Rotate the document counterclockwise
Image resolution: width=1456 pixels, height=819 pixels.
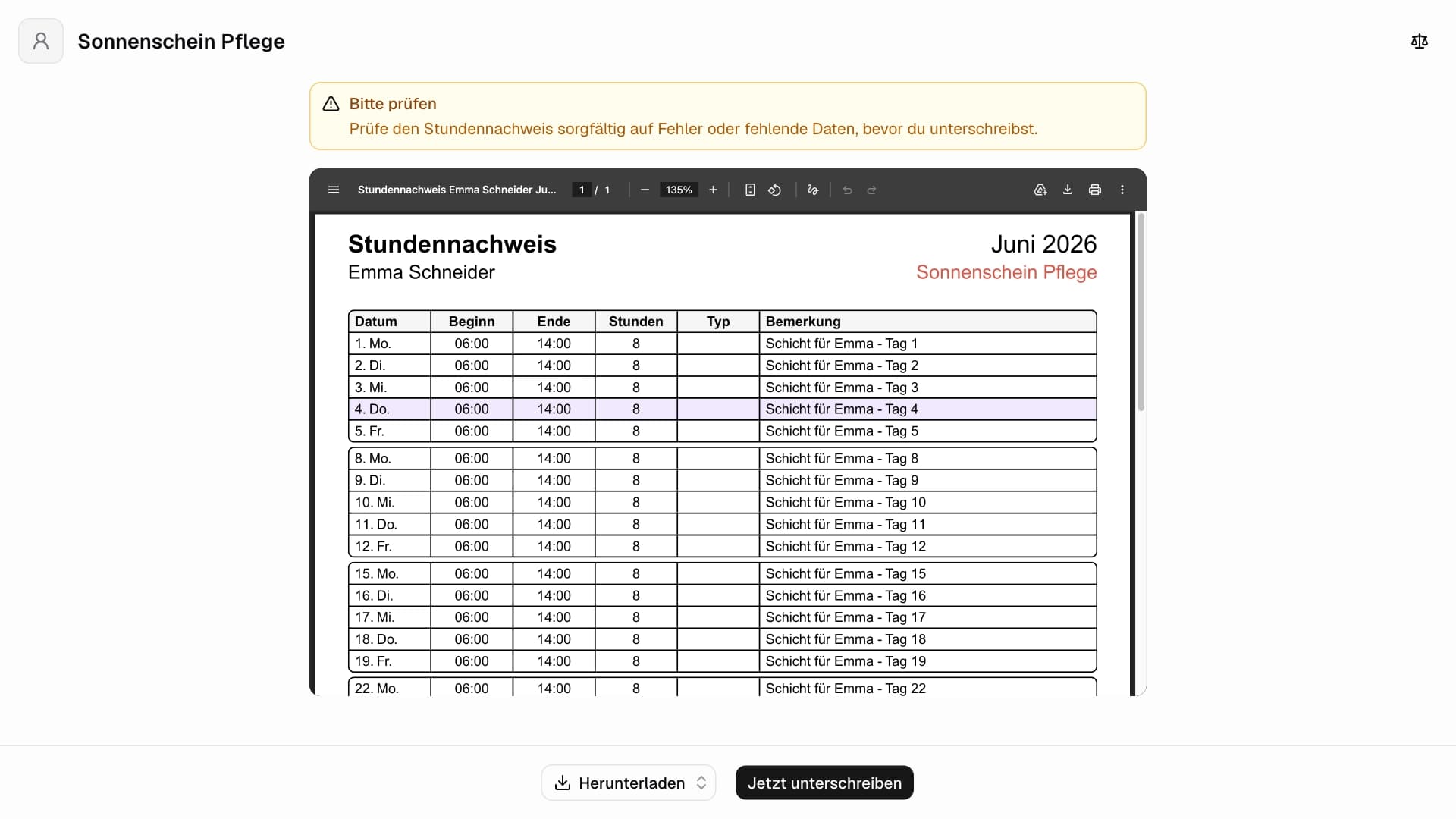tap(774, 190)
